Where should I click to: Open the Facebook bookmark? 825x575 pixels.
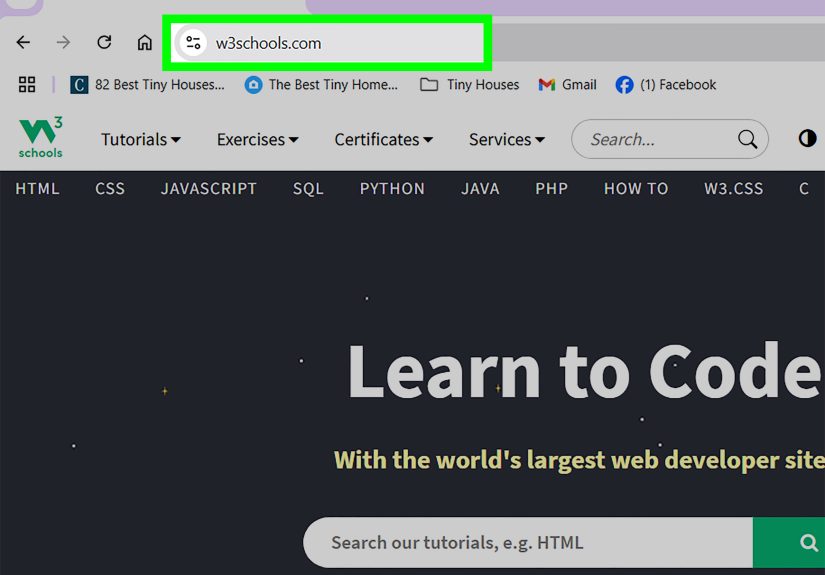[x=666, y=85]
